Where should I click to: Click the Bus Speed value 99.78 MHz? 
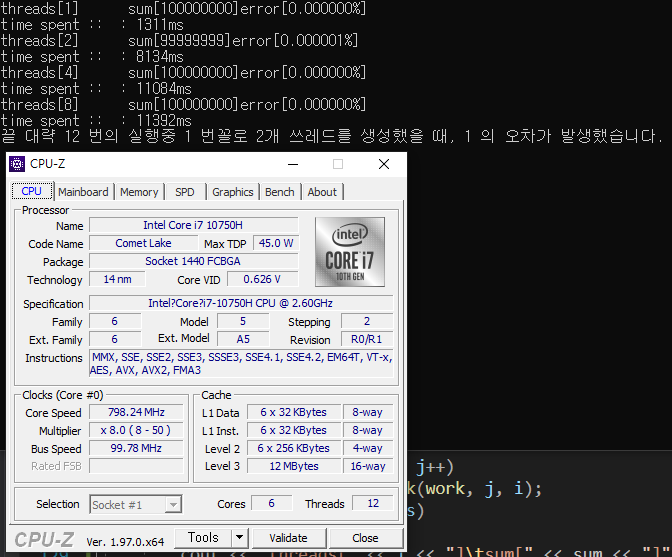tap(136, 448)
